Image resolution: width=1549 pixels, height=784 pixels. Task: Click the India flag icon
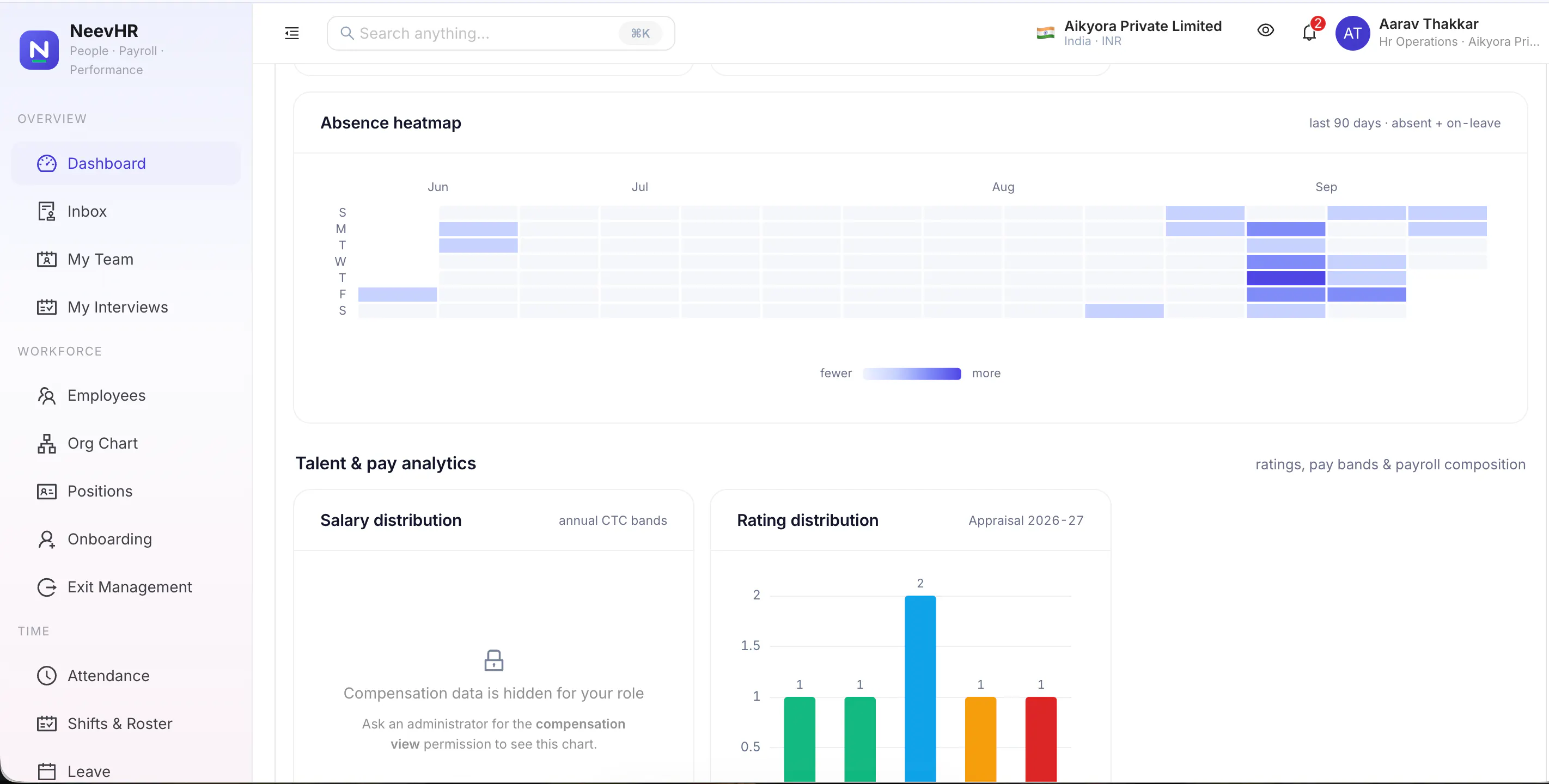[1046, 33]
